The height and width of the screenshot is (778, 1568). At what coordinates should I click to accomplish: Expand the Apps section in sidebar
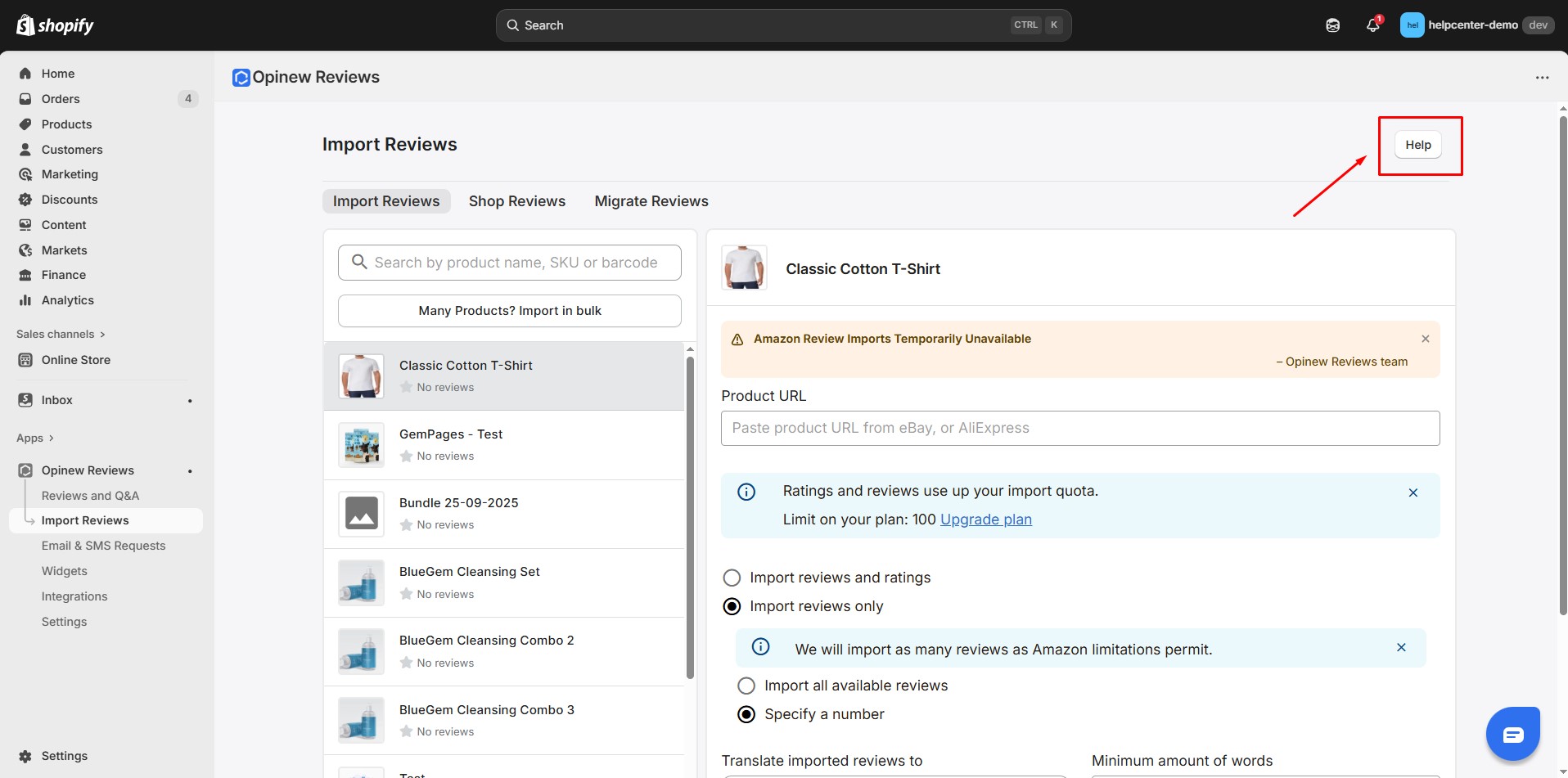coord(35,438)
